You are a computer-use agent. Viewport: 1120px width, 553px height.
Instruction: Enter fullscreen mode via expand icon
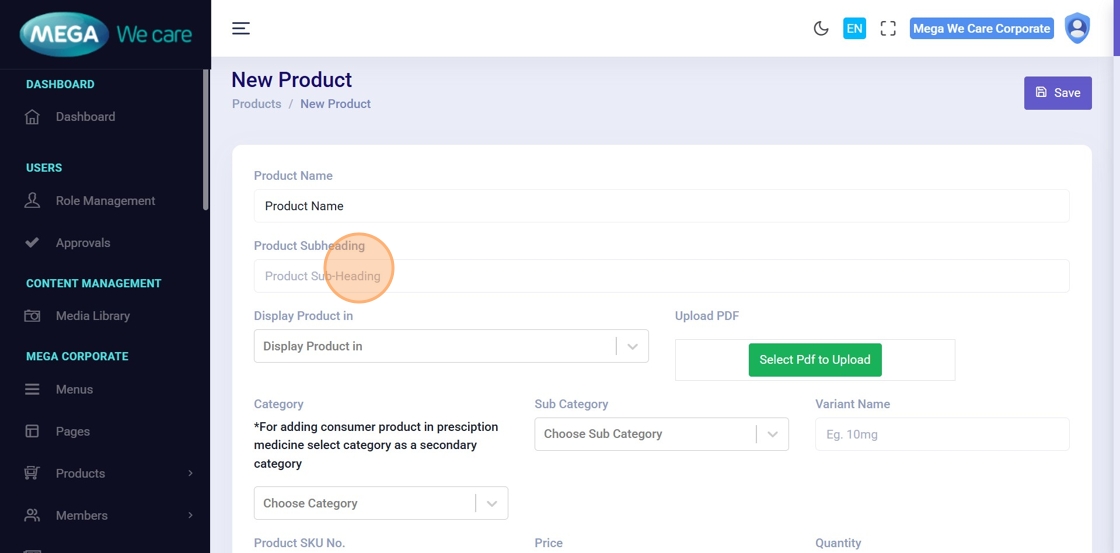click(888, 28)
